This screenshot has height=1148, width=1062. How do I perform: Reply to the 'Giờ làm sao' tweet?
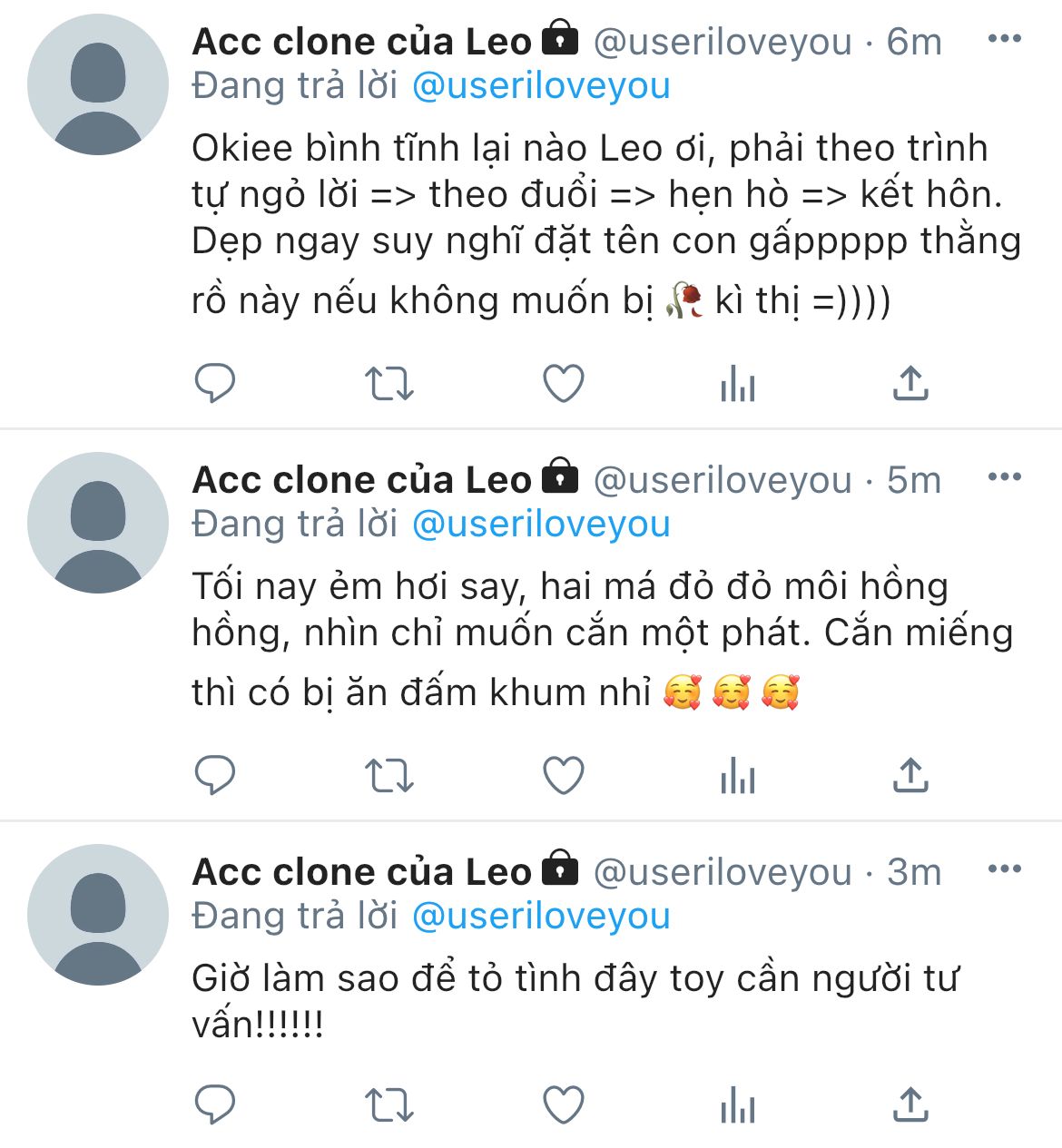point(215,1104)
